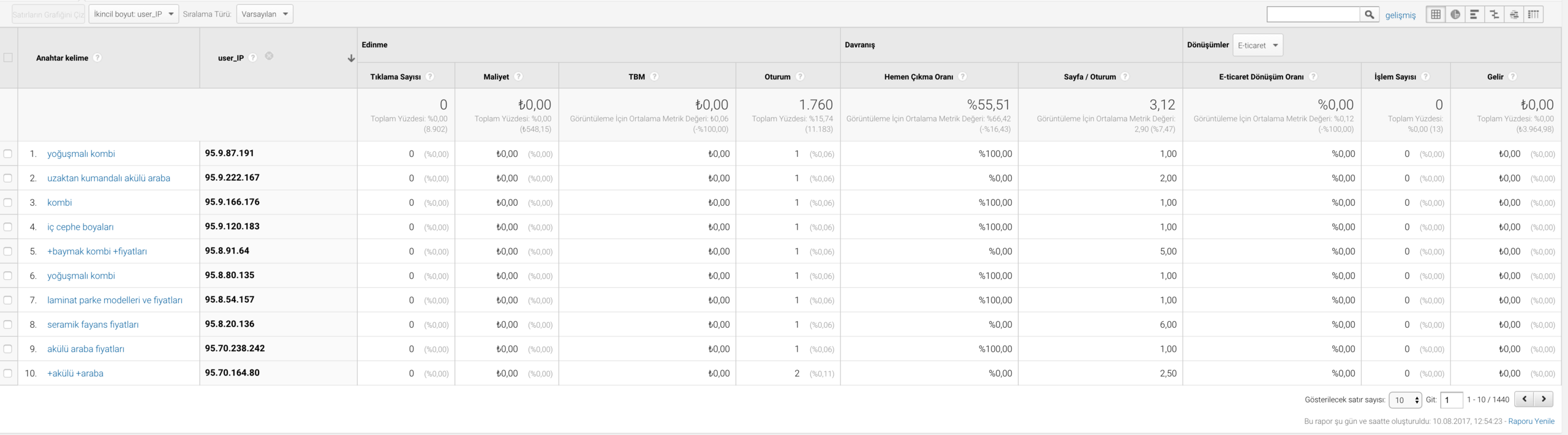Sort by Gelir column header
The width and height of the screenshot is (1568, 435).
click(1495, 77)
